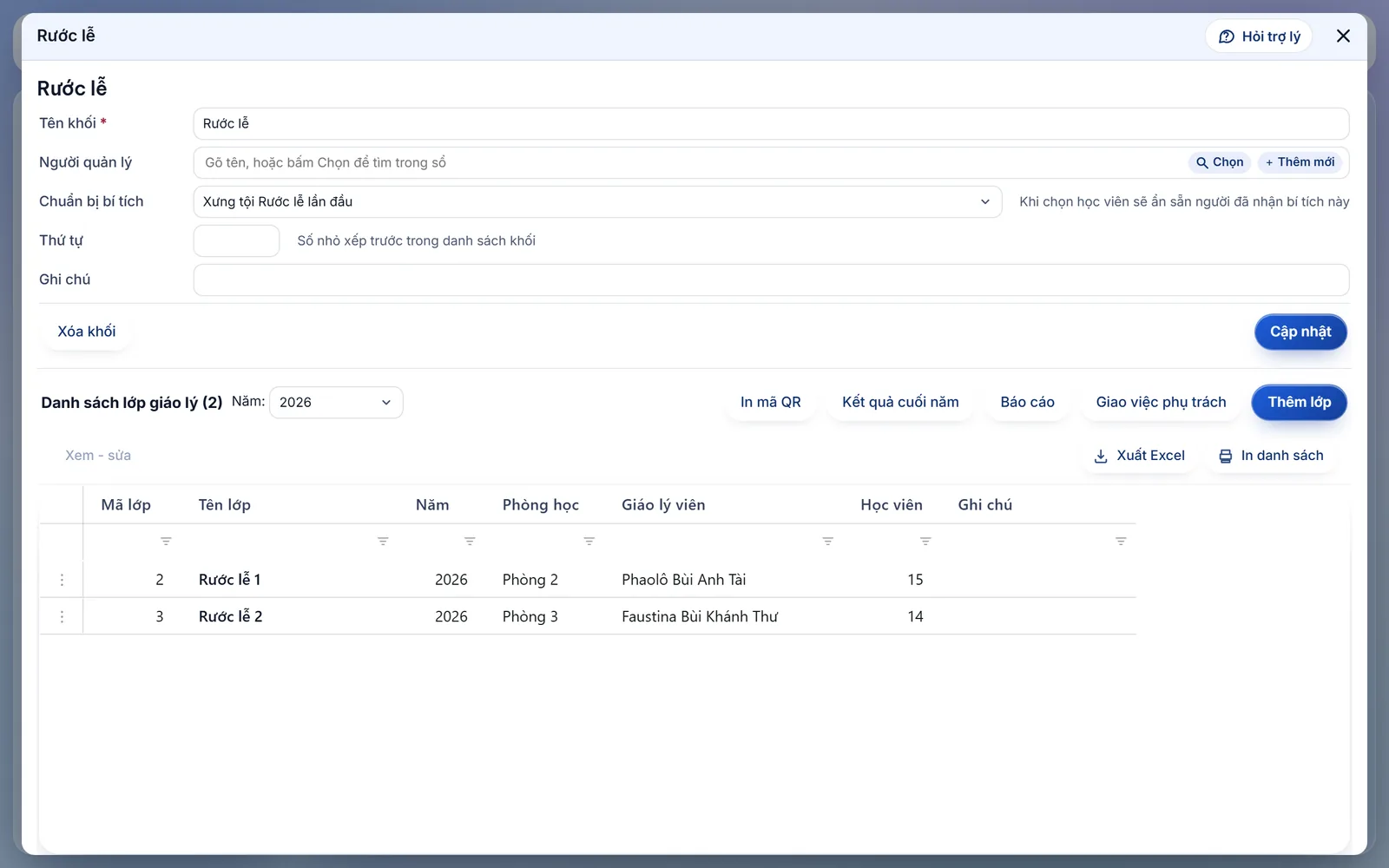Focus the Người quản lý search field

(690, 162)
